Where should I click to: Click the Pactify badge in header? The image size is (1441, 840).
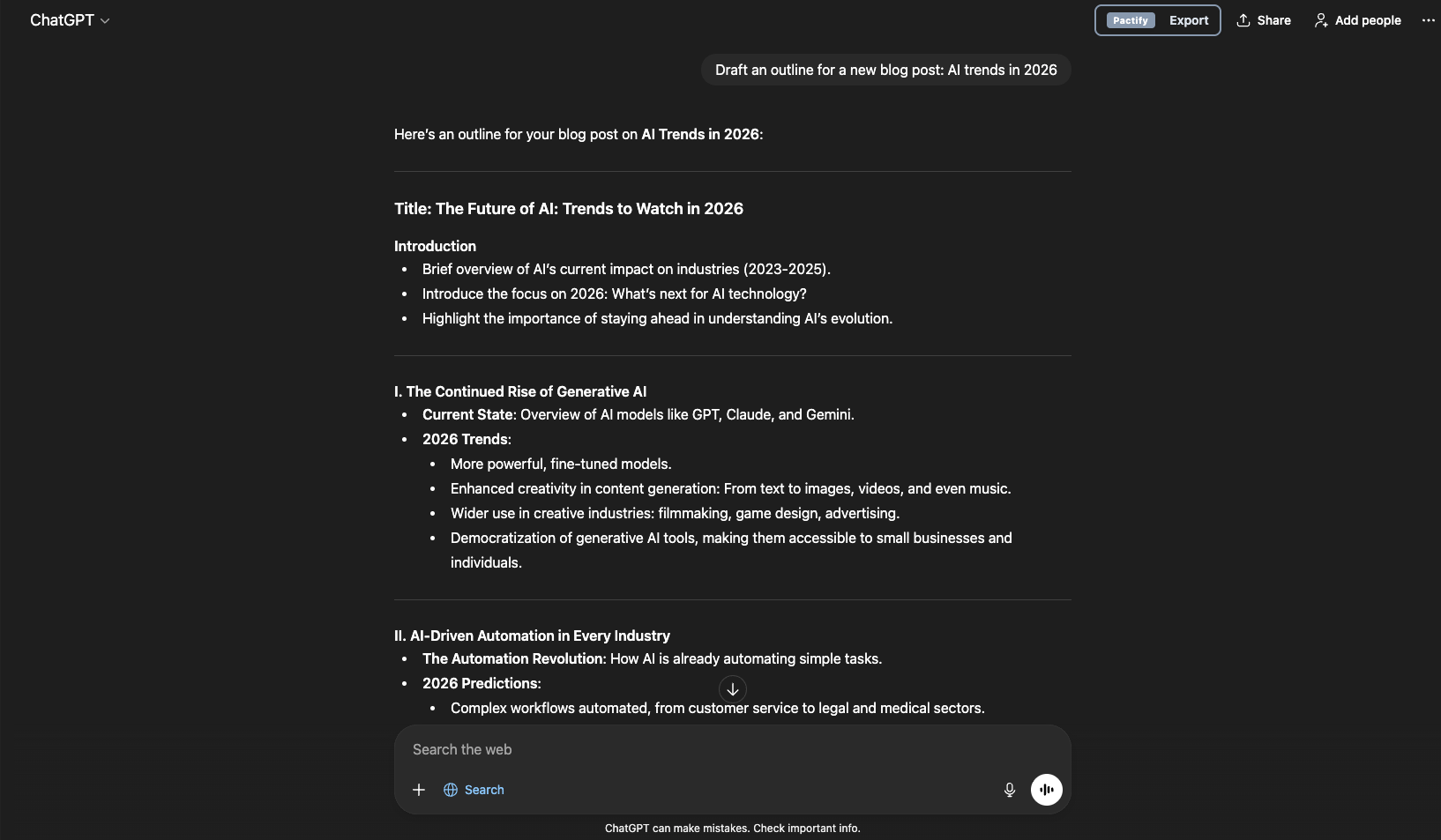(x=1130, y=20)
